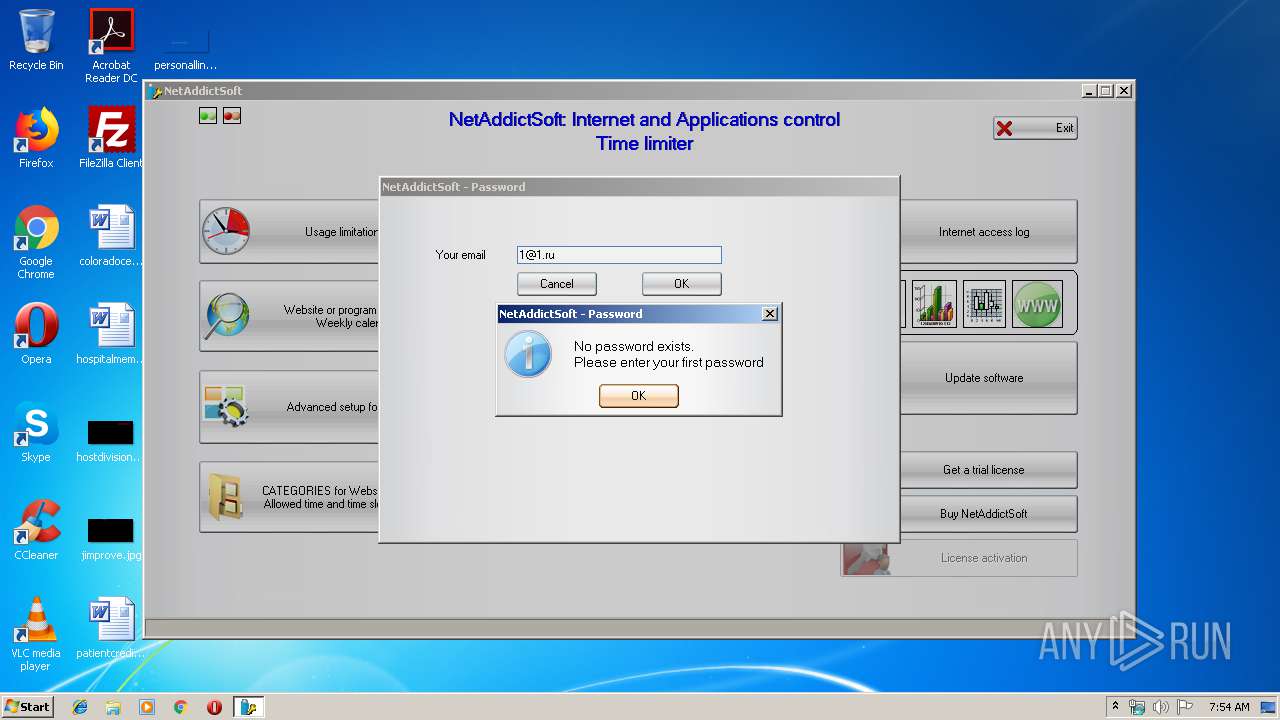
Task: Switch to NetAddictSoft taskbar button
Action: (248, 707)
